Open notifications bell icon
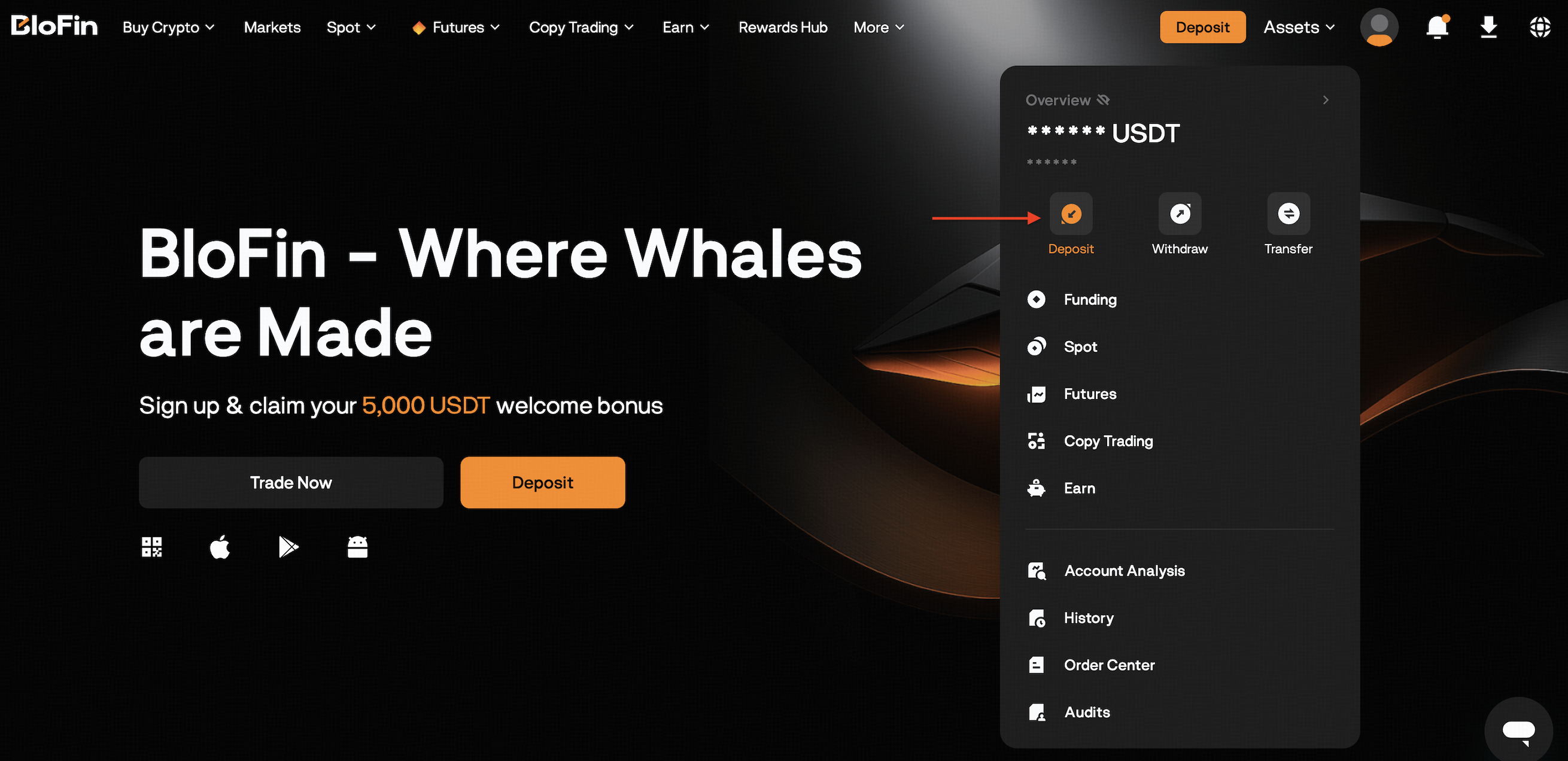The image size is (1568, 761). tap(1438, 27)
